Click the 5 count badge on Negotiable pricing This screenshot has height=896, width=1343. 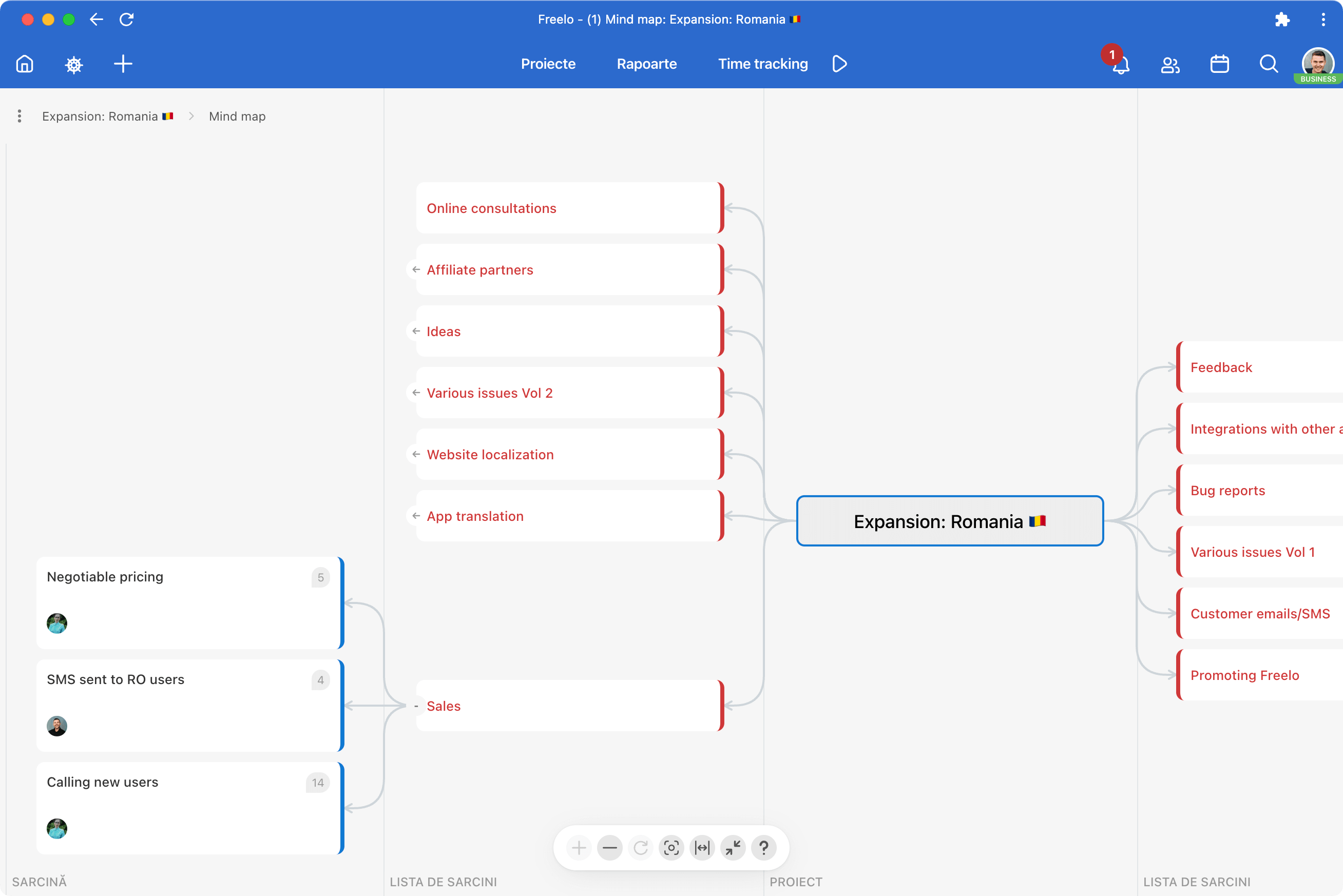click(x=321, y=577)
